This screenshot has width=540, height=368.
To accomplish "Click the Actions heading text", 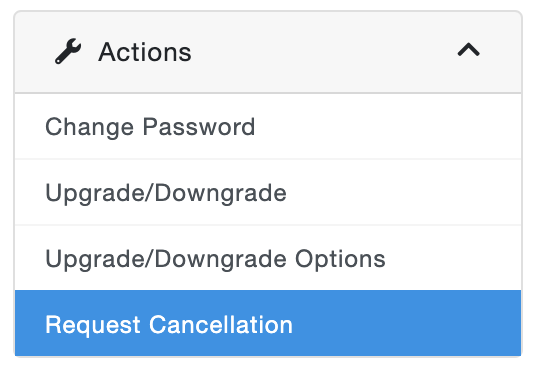I will coord(145,52).
